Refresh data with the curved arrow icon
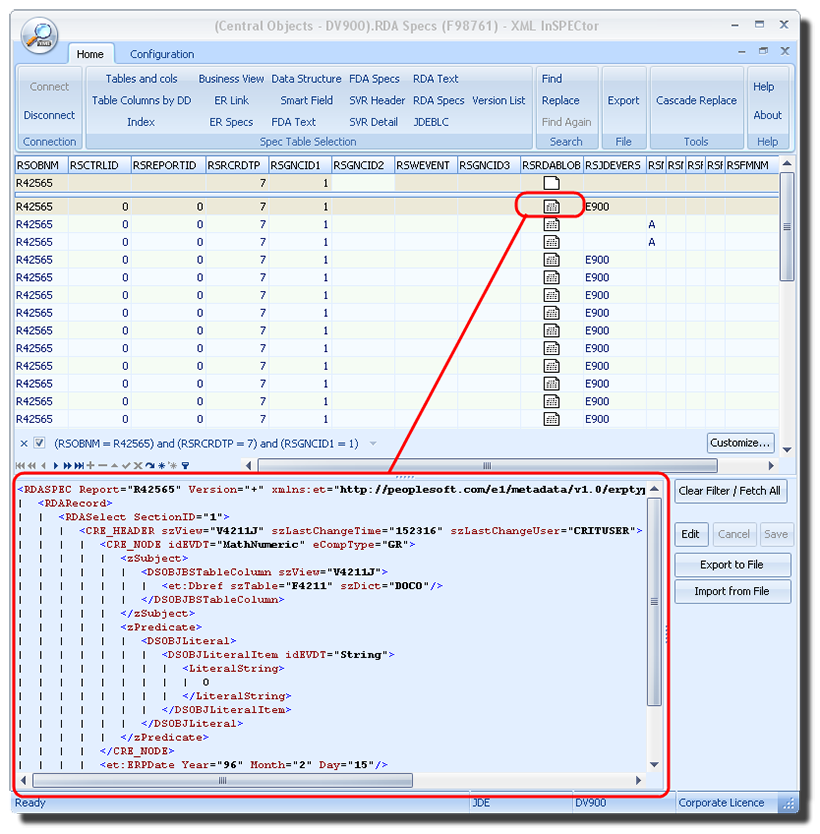This screenshot has width=820, height=834. (150, 465)
